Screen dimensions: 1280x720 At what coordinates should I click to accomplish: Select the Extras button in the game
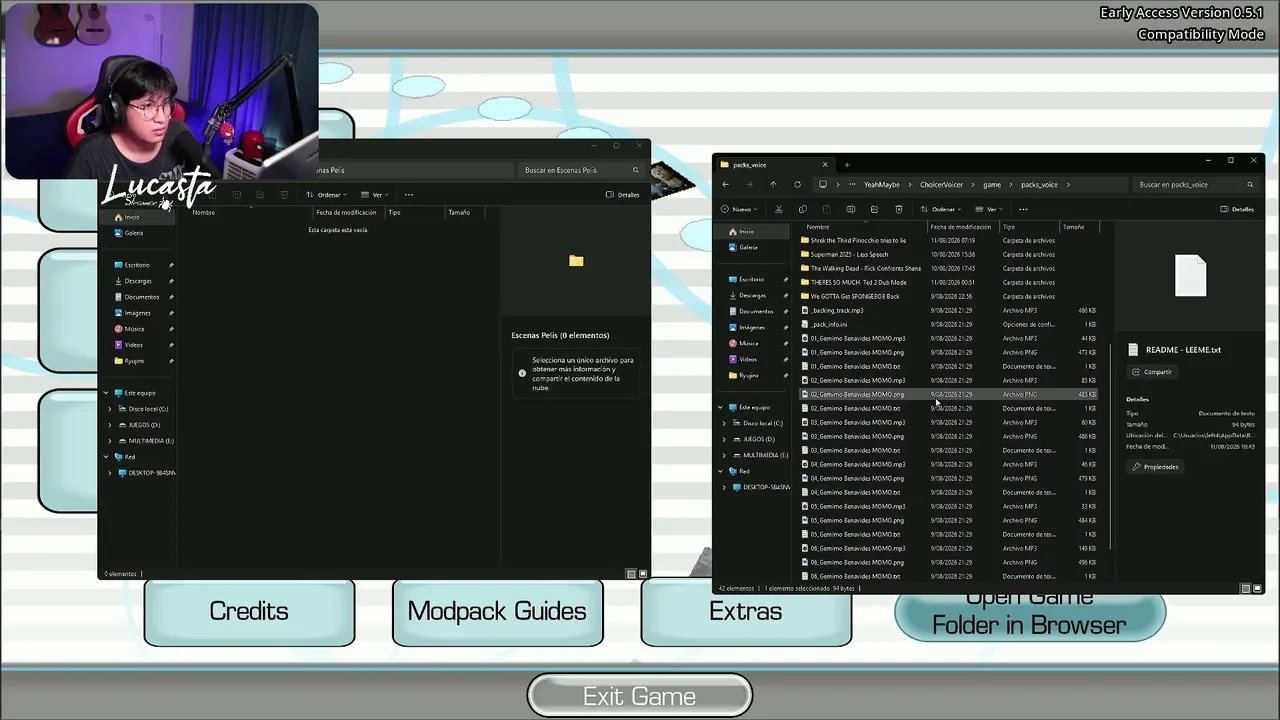click(745, 611)
